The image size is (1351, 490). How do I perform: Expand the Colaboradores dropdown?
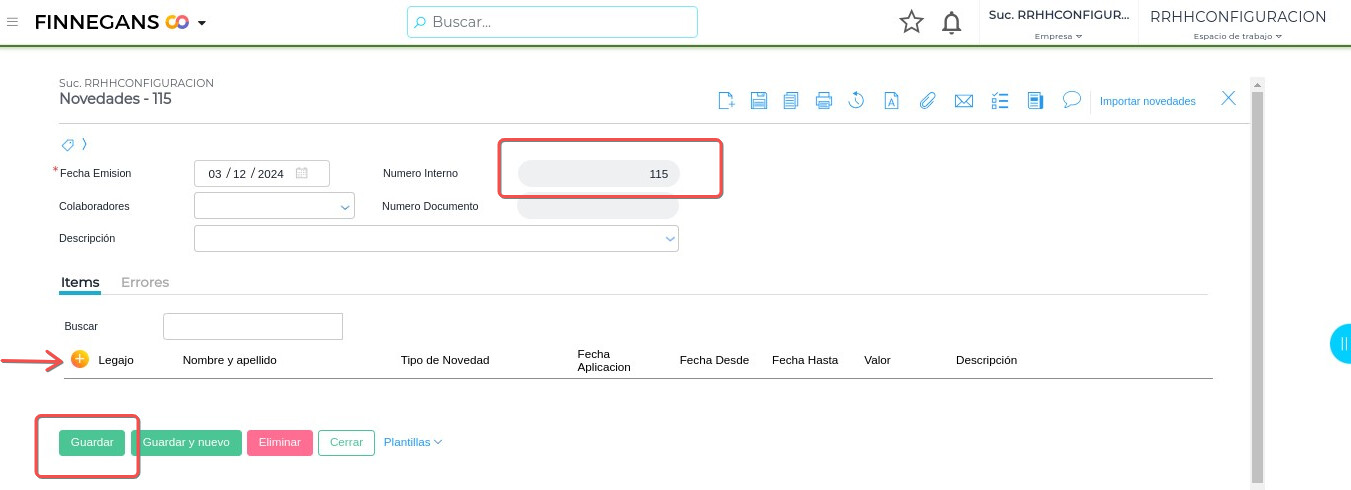coord(346,207)
